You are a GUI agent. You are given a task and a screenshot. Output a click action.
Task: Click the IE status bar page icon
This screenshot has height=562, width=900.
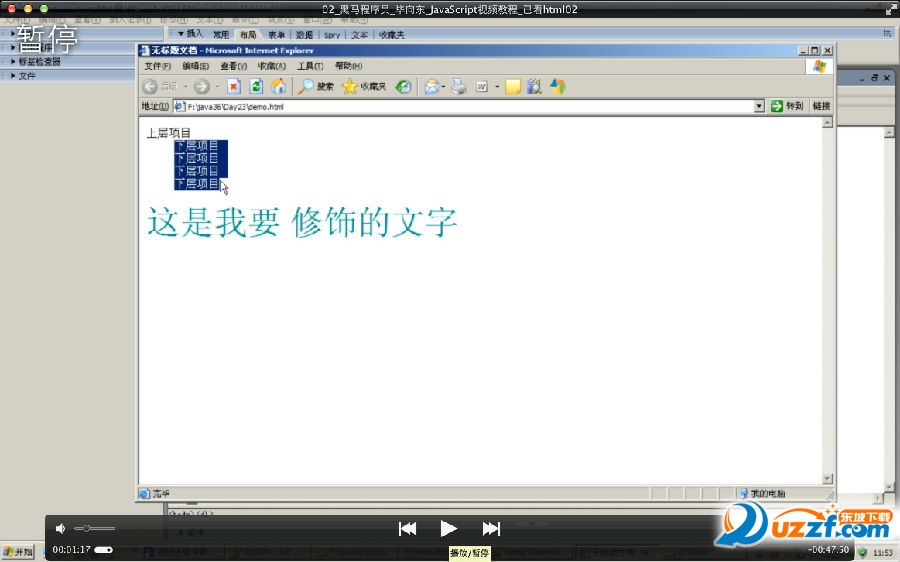tap(145, 493)
